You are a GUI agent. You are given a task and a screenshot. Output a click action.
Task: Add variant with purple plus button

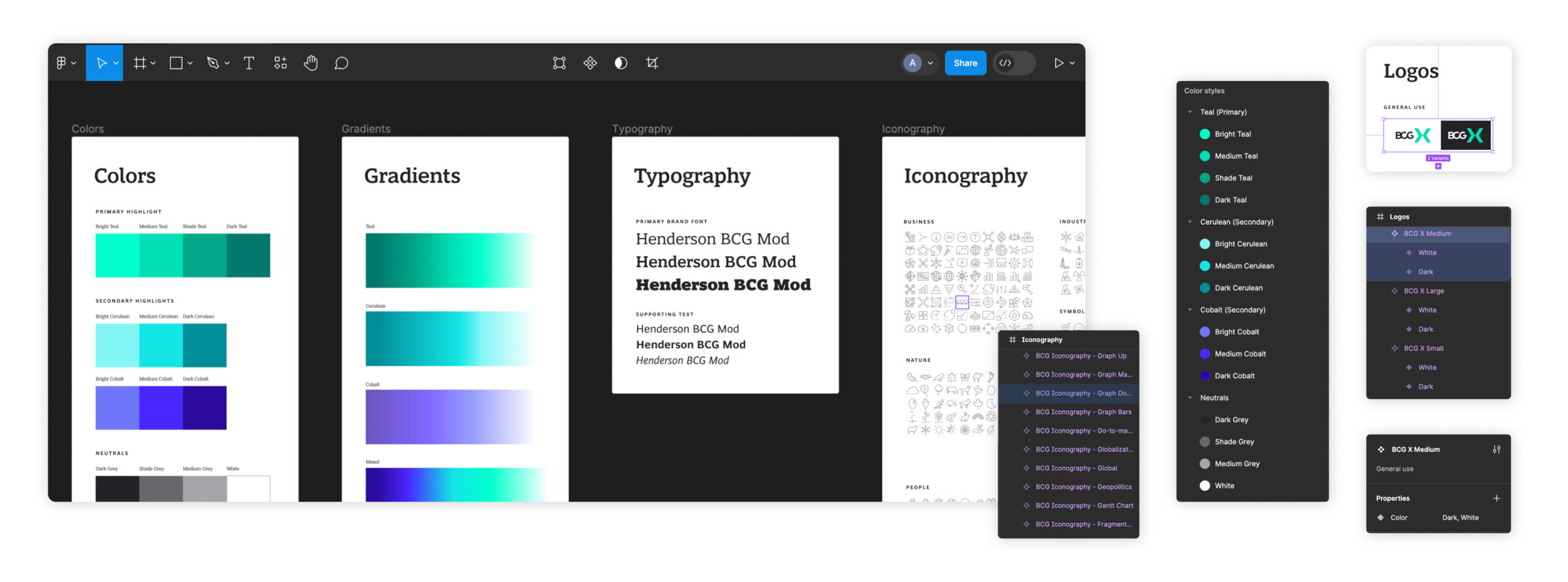[1438, 166]
